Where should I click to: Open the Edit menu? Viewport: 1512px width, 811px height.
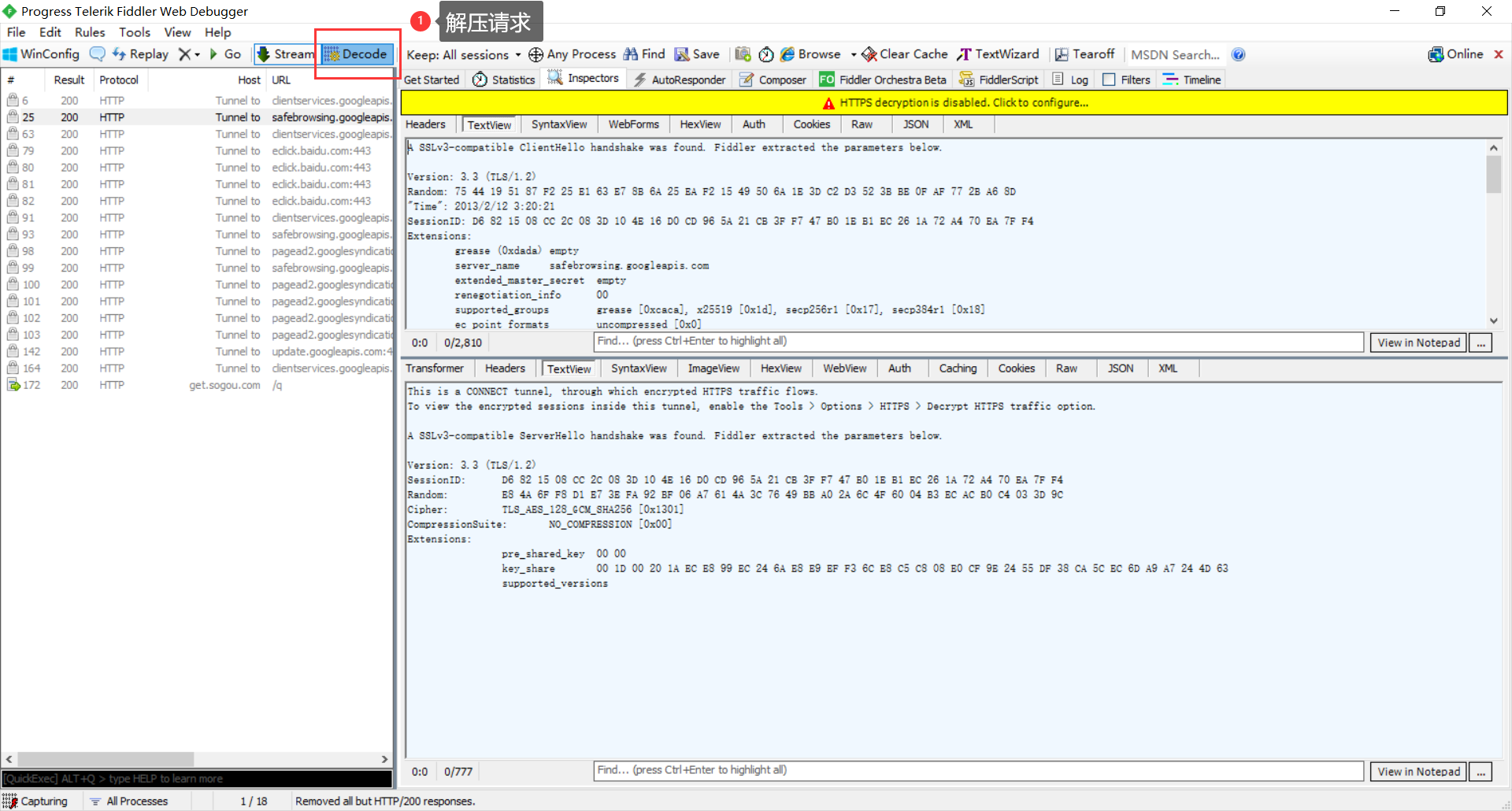point(50,32)
